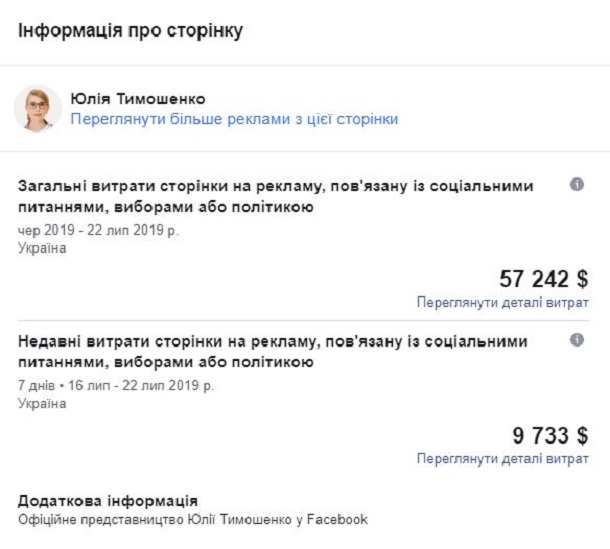The width and height of the screenshot is (610, 549).
Task: Click the "7 днів • 16 лип - 22 лип" period
Action: (115, 385)
